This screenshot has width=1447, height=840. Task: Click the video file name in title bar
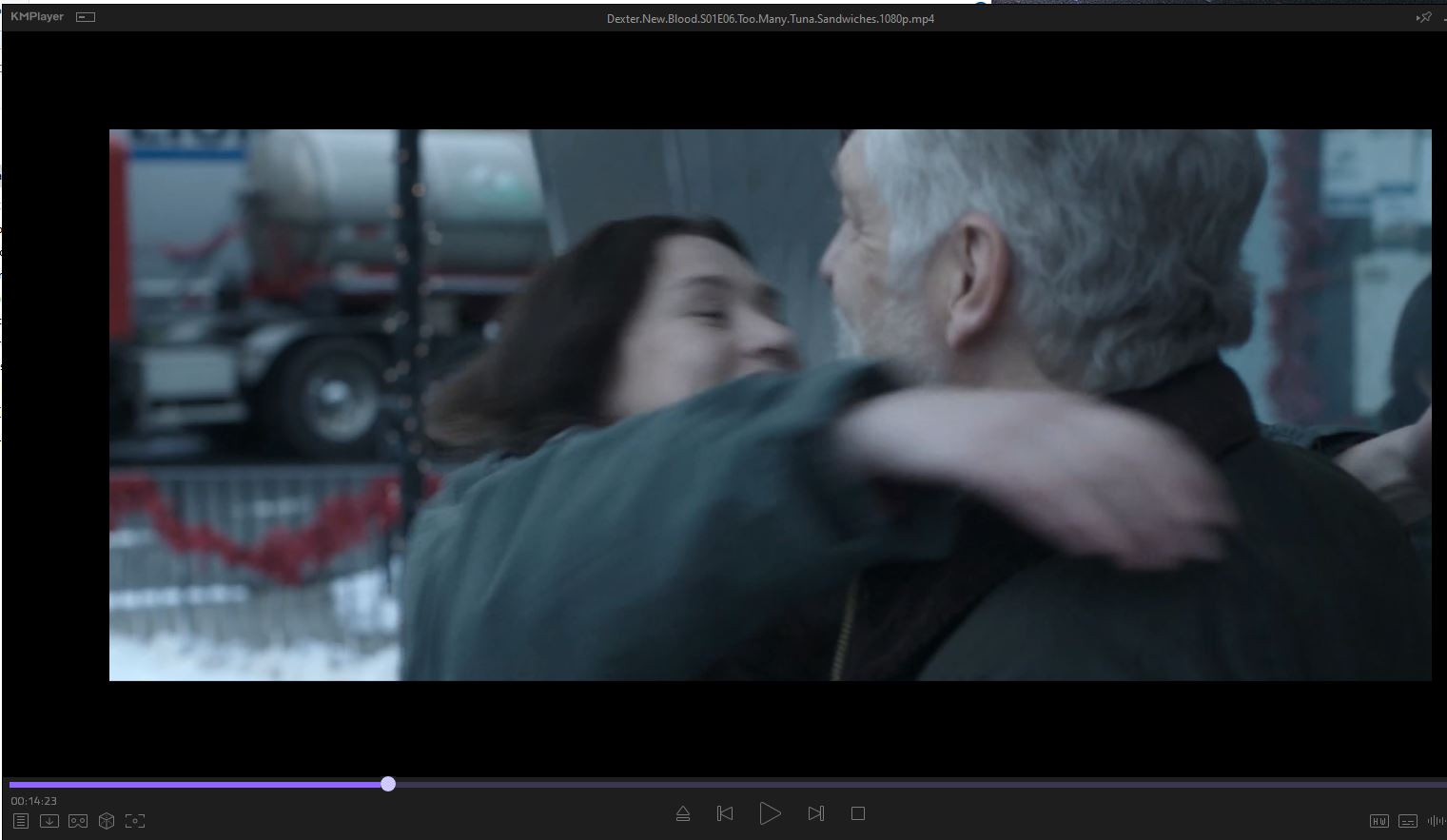click(x=770, y=18)
